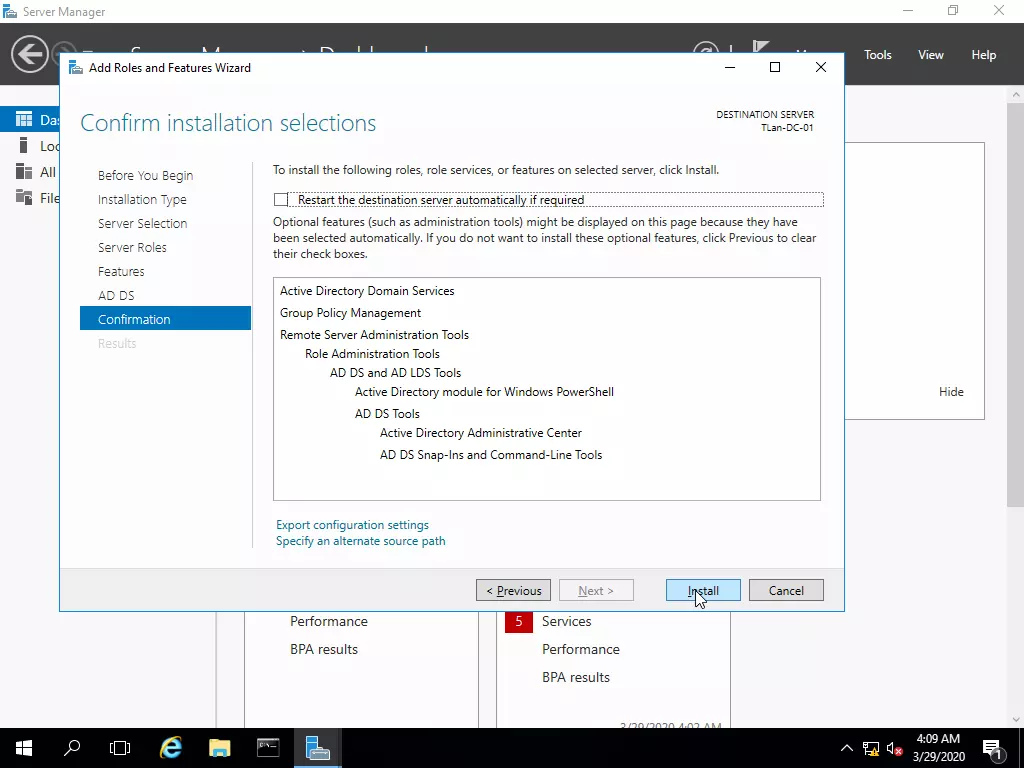Viewport: 1024px width, 768px height.
Task: Click the Server Manager back arrow button
Action: 30,54
